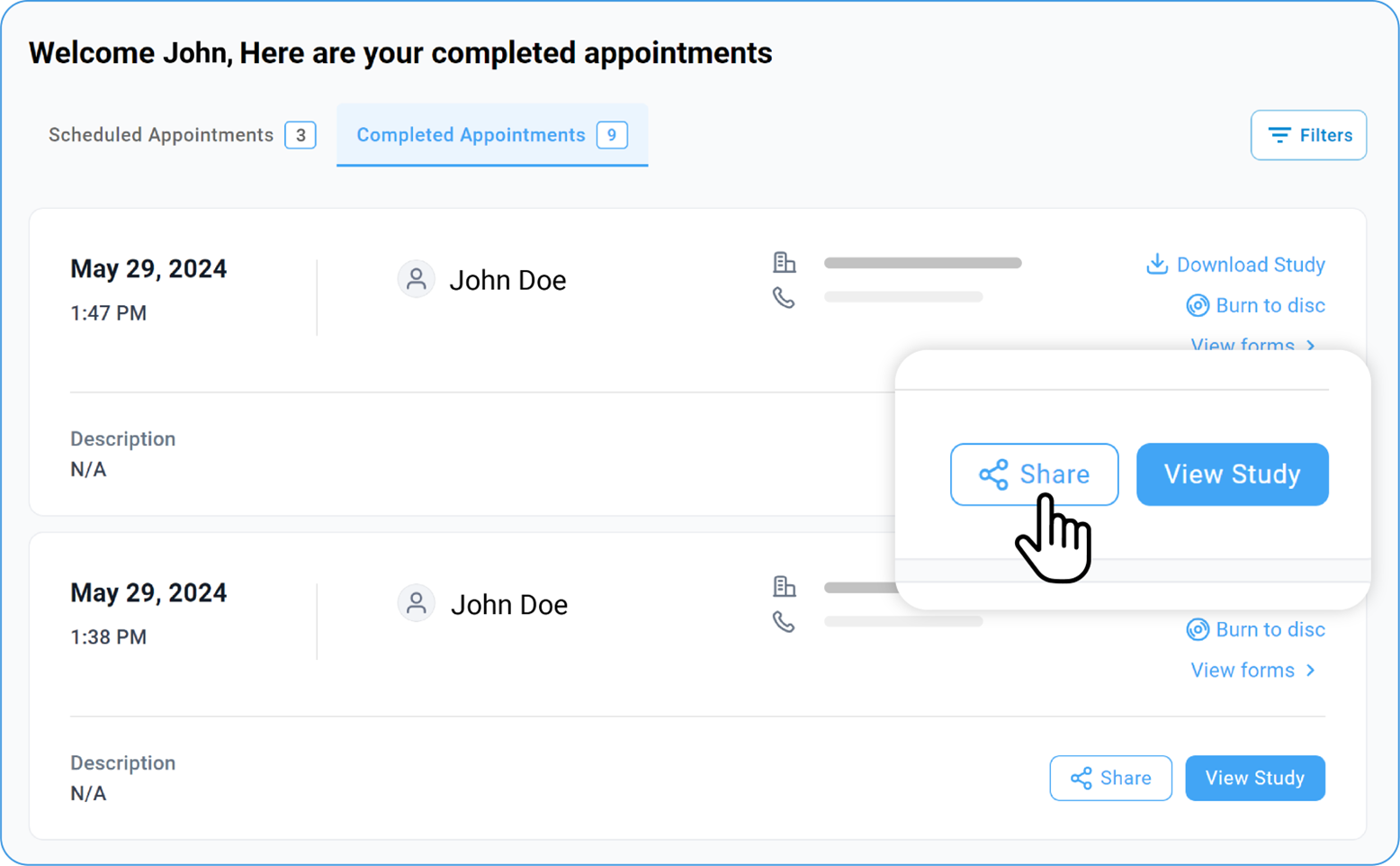
Task: Click the user avatar in second appointment
Action: pos(416,603)
